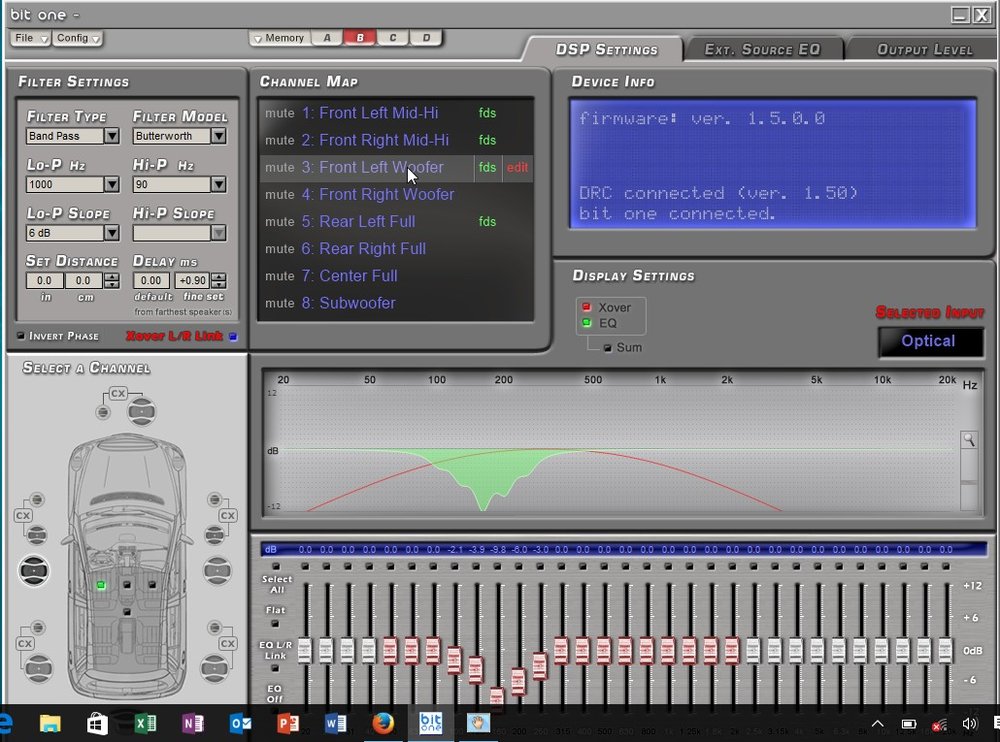Toggle the Invert Phase checkbox
This screenshot has height=742, width=1000.
click(20, 336)
